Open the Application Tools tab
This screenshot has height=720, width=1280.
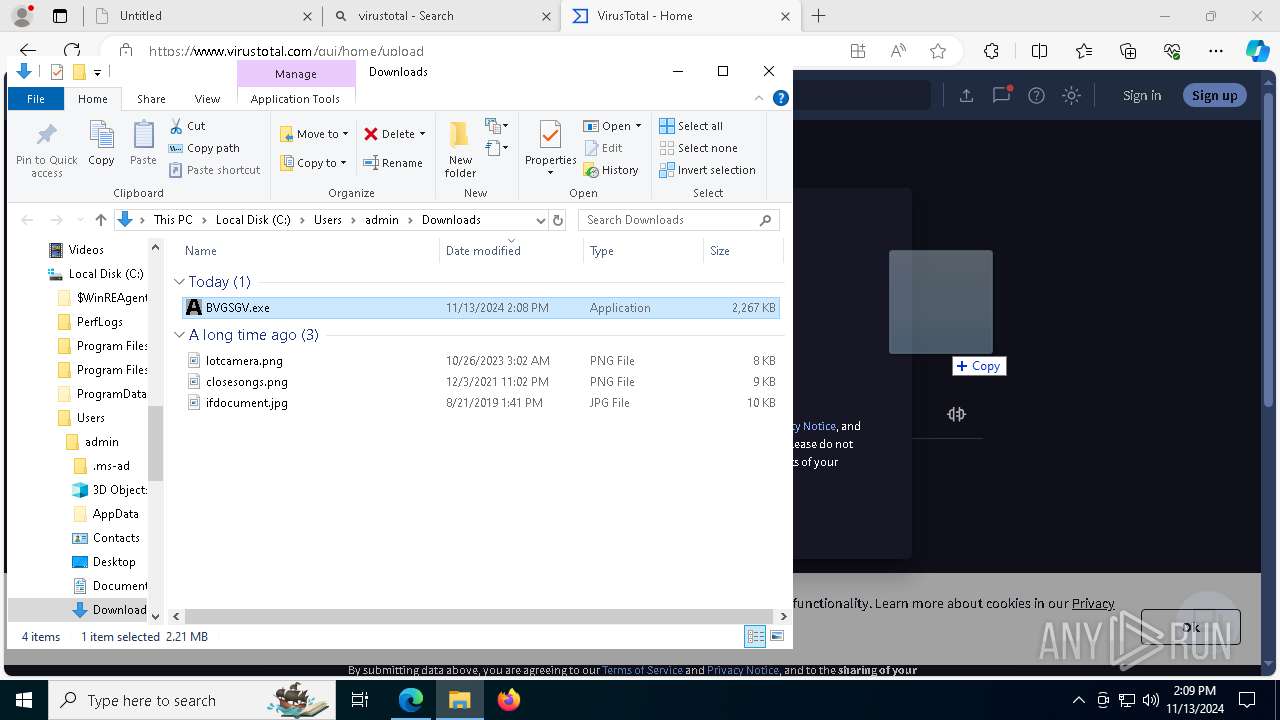point(295,99)
